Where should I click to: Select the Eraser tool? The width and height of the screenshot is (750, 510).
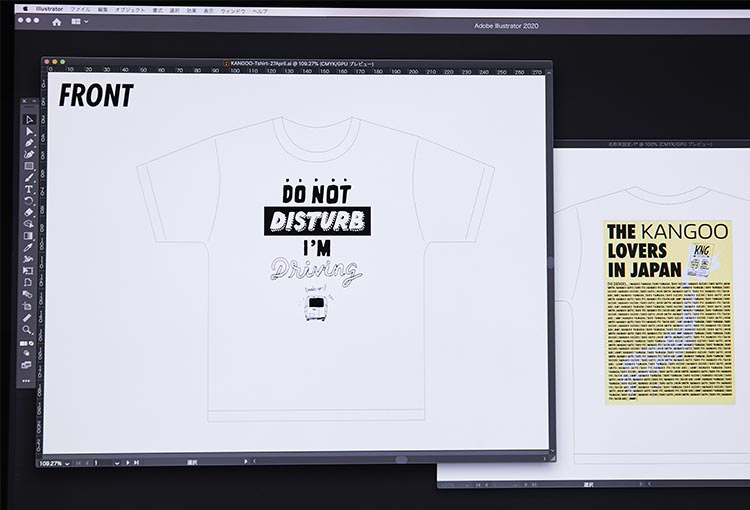coord(29,212)
